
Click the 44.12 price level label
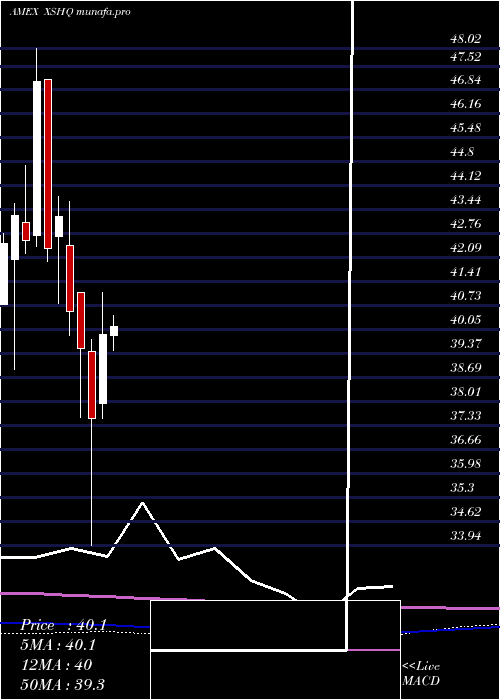[466, 176]
